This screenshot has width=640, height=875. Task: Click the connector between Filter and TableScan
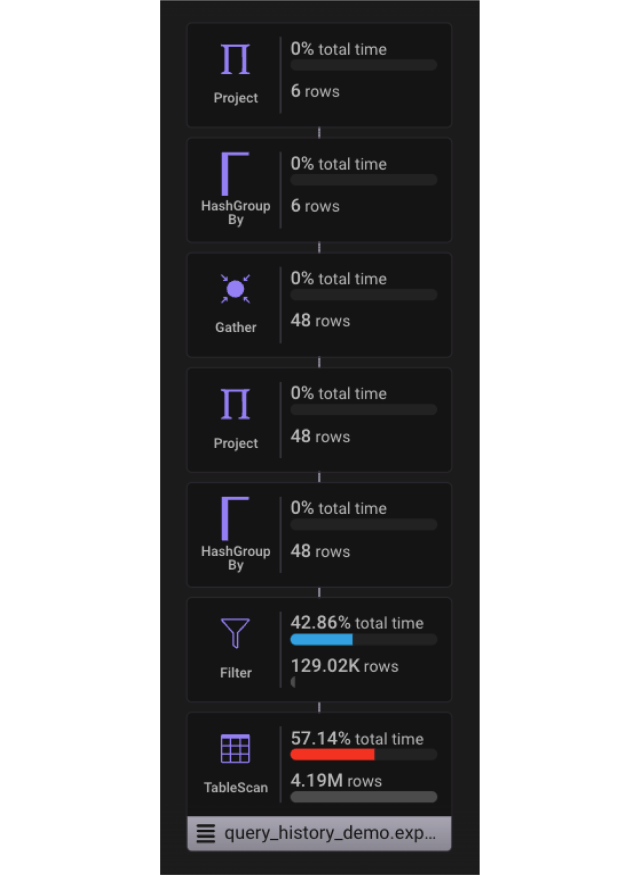pyautogui.click(x=319, y=706)
